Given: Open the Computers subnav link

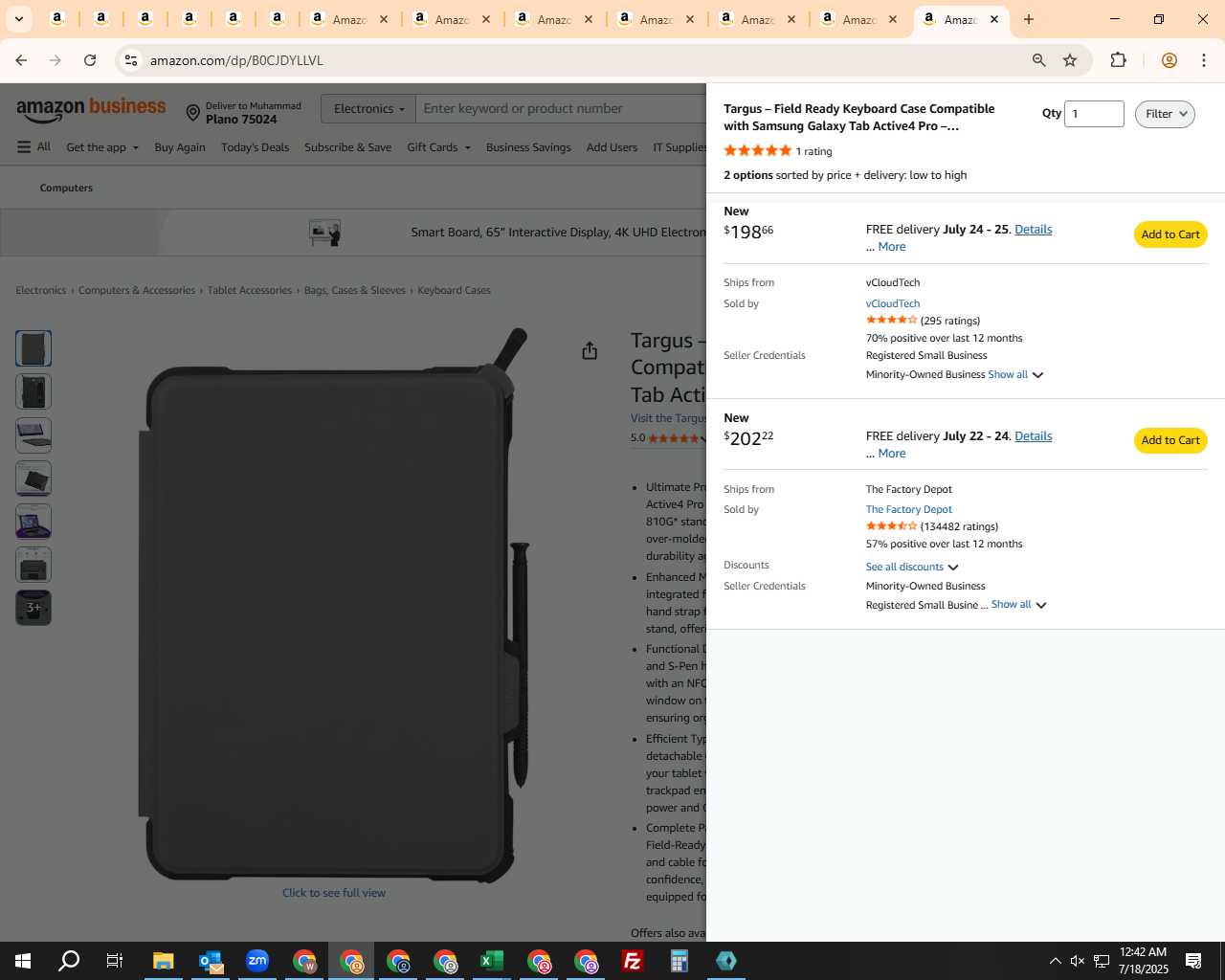Looking at the screenshot, I should point(66,189).
